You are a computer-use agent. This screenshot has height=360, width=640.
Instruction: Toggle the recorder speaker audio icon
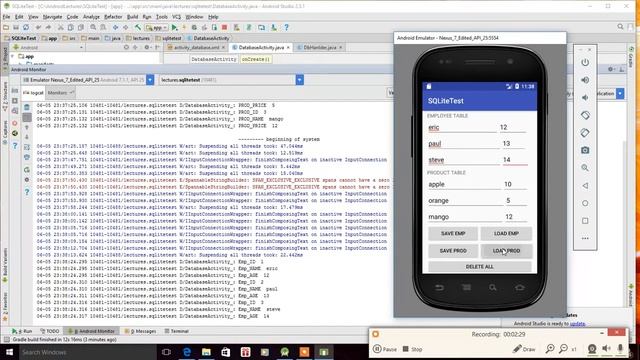click(607, 349)
